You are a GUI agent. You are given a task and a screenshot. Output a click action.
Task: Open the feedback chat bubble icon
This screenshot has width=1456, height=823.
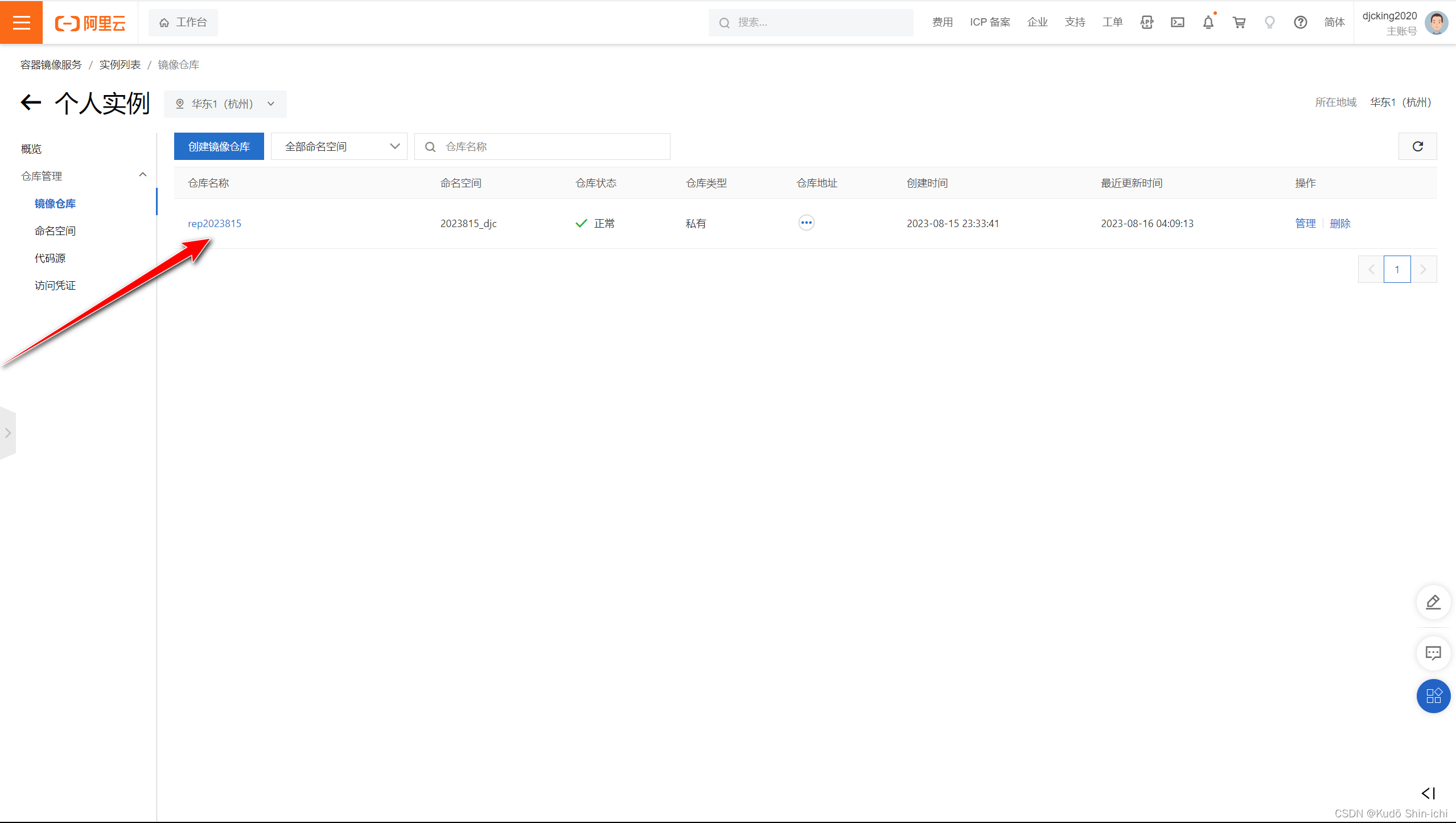(1433, 653)
